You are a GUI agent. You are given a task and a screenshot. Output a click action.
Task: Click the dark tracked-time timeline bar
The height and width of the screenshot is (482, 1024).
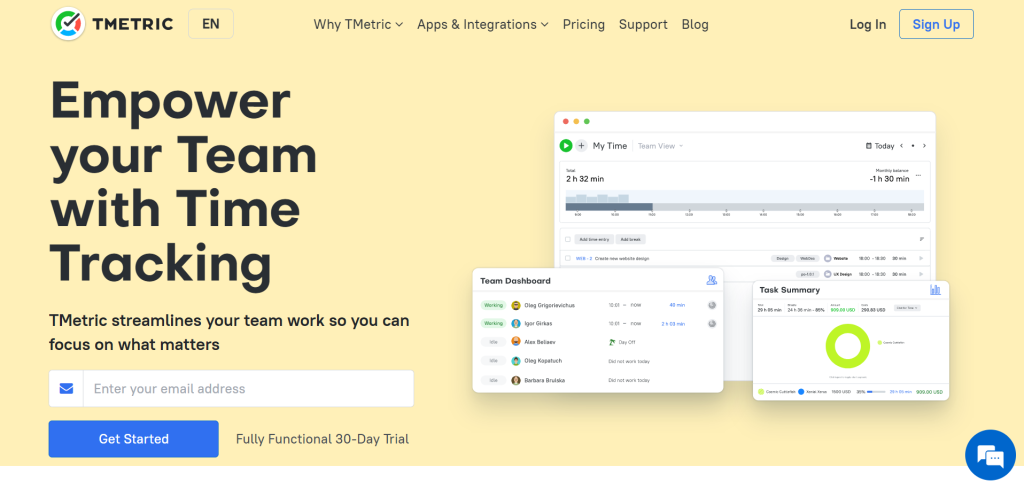609,206
